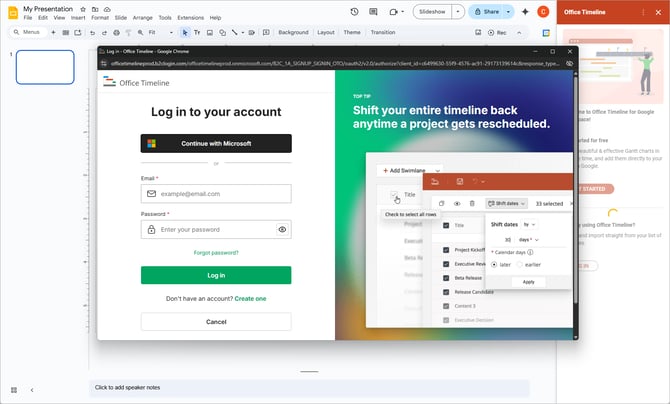Open the Share options dropdown arrow

(508, 12)
